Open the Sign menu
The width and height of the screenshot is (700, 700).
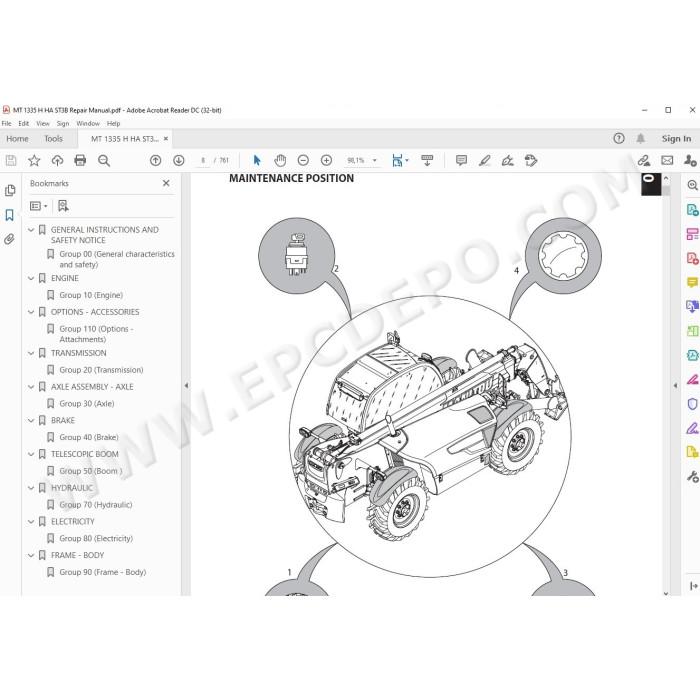click(x=63, y=124)
